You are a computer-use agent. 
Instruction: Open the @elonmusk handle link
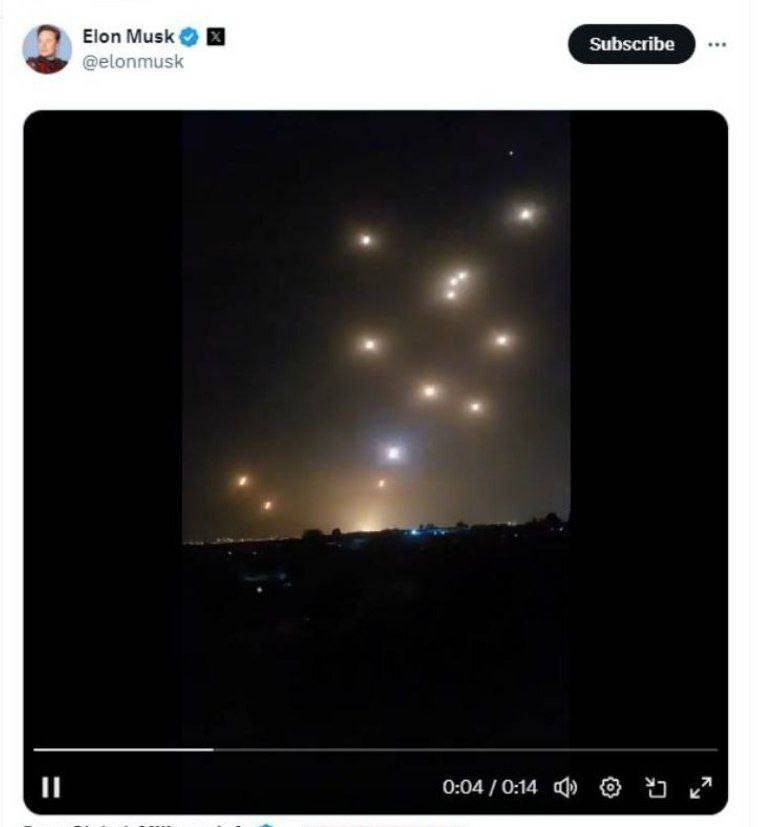coord(133,61)
